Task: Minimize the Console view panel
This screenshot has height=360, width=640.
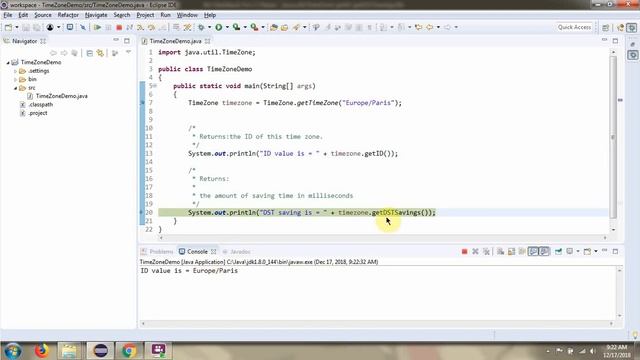Action: [x=604, y=251]
